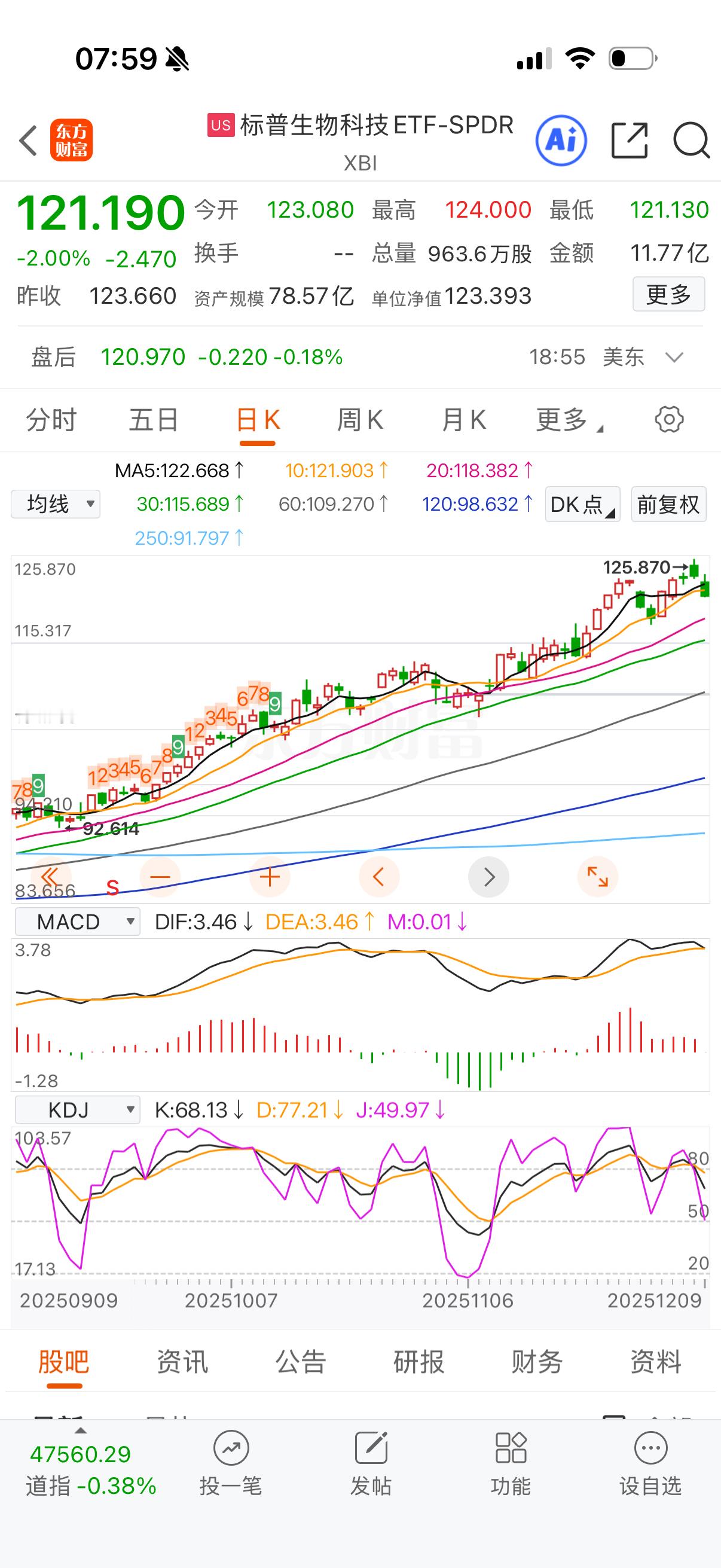The width and height of the screenshot is (721, 1568).
Task: Tap the 20251209 date marker
Action: (x=655, y=1301)
